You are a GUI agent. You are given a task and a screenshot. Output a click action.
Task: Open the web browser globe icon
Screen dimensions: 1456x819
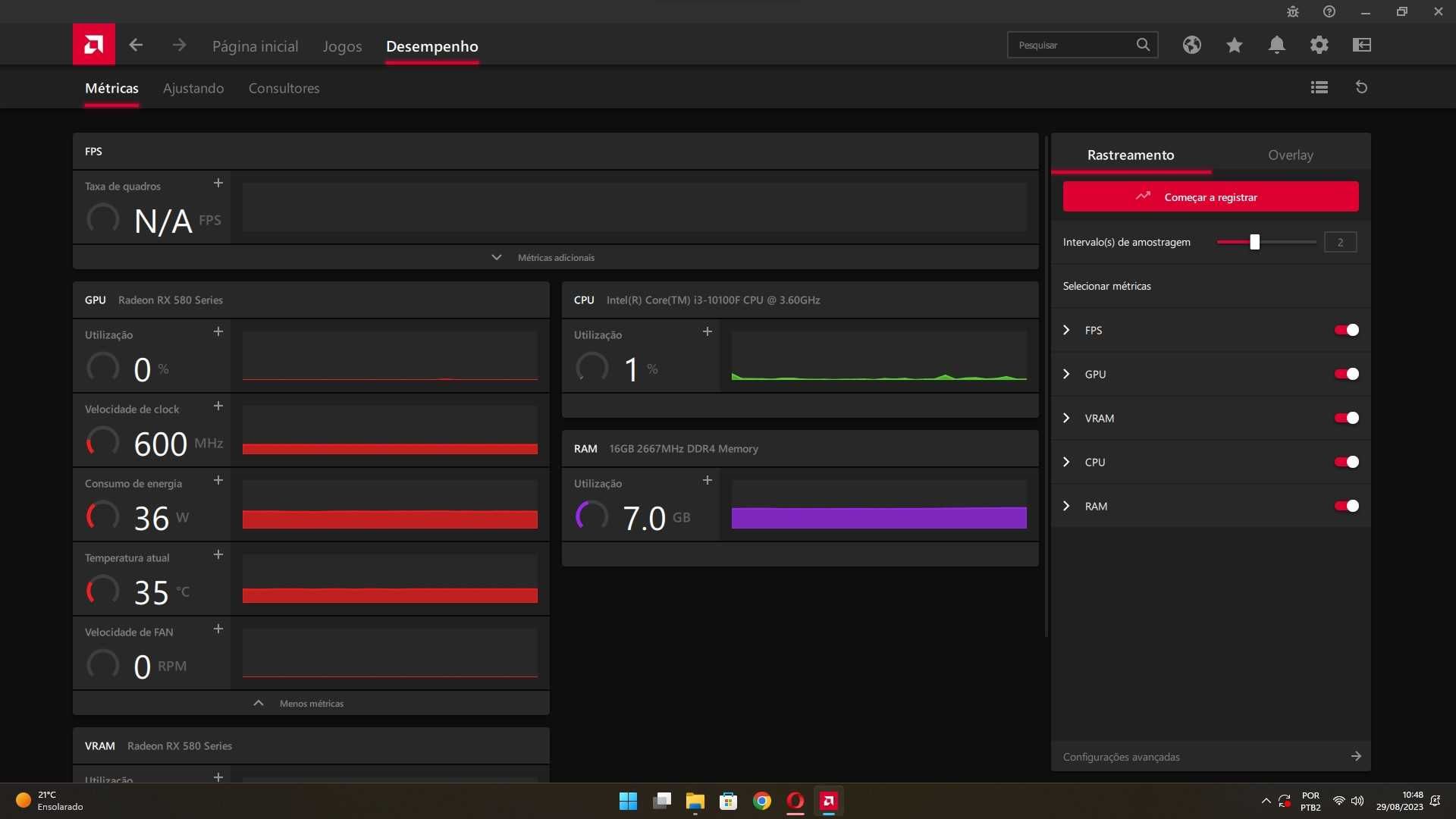(1192, 45)
